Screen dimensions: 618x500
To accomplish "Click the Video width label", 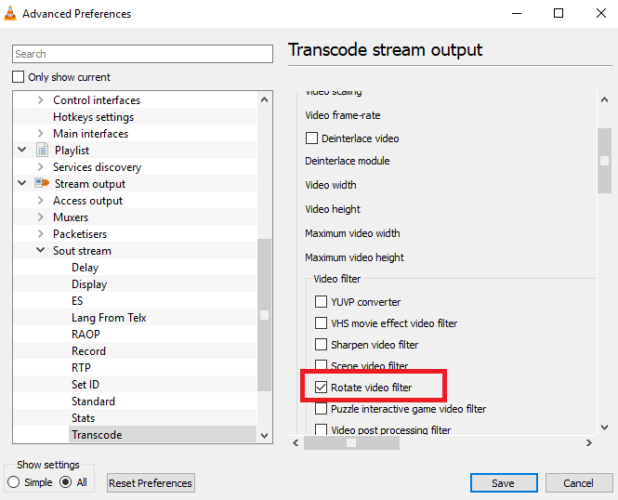I will pyautogui.click(x=330, y=185).
